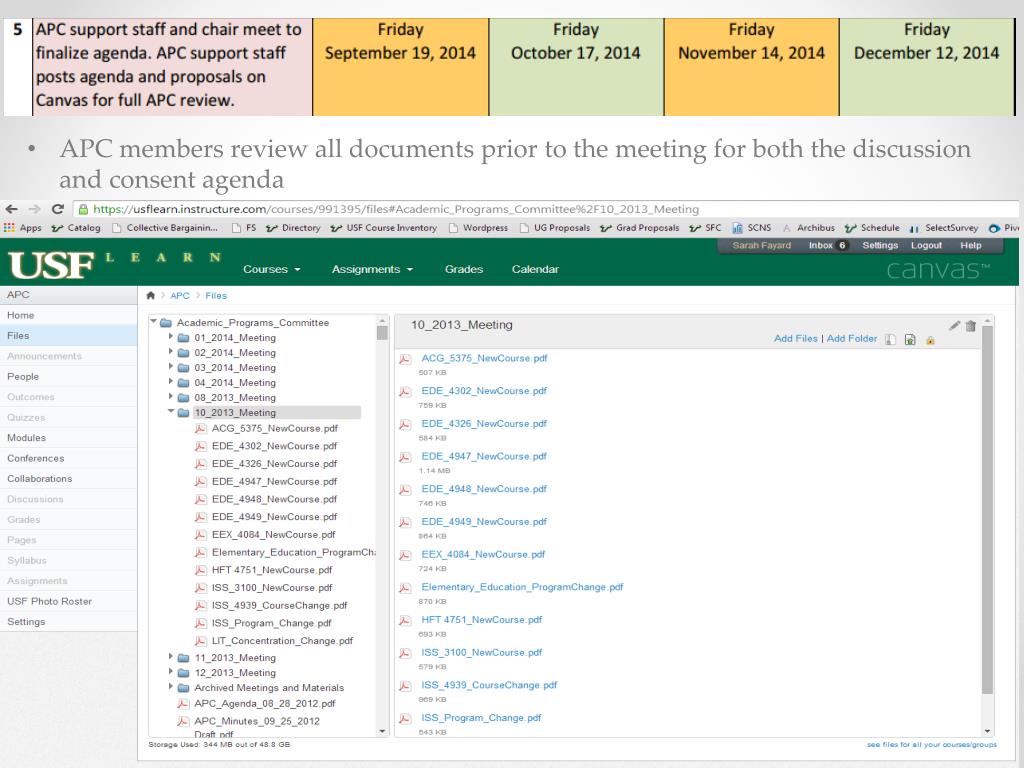The image size is (1024, 768).
Task: Open ISS_Program_Change.pdf in the right file list
Action: point(481,718)
